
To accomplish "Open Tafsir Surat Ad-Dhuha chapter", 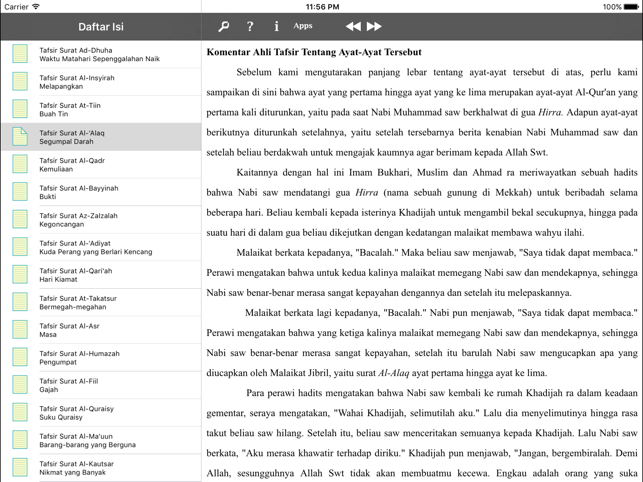I will [x=100, y=54].
